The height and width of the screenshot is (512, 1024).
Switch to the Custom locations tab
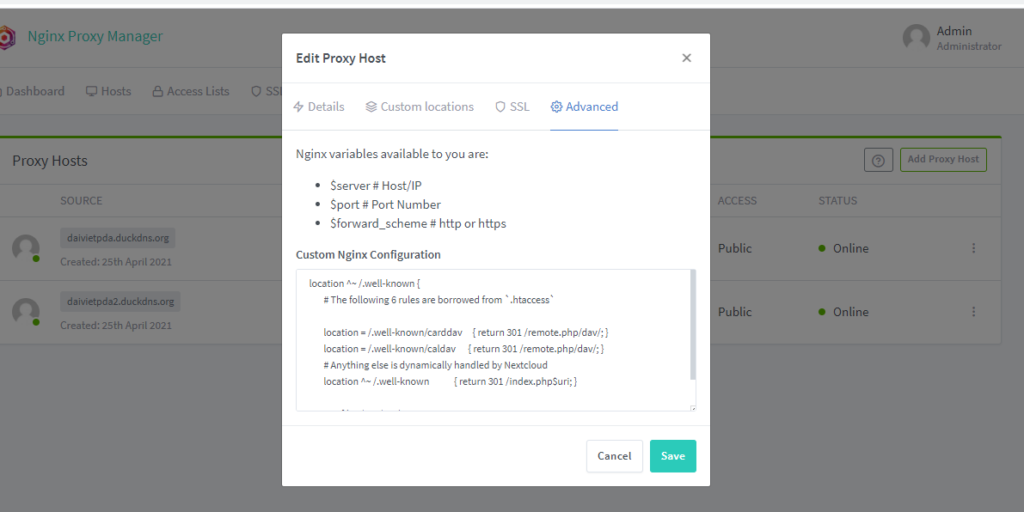419,107
